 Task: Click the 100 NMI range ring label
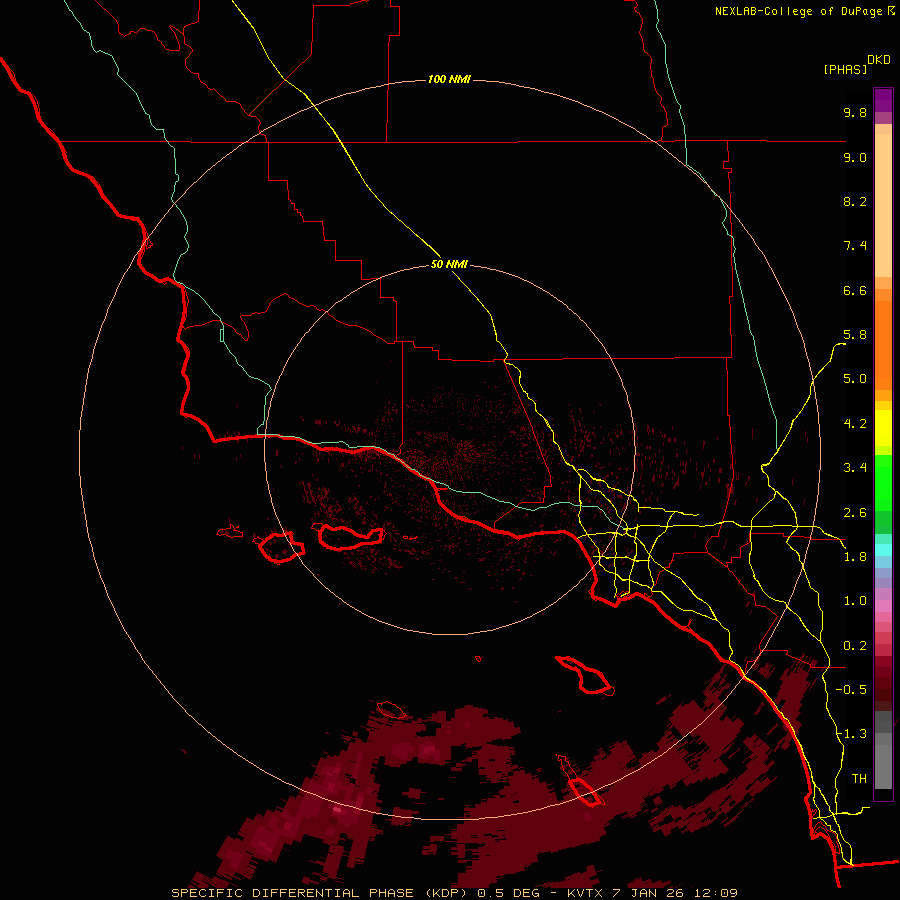pyautogui.click(x=449, y=79)
